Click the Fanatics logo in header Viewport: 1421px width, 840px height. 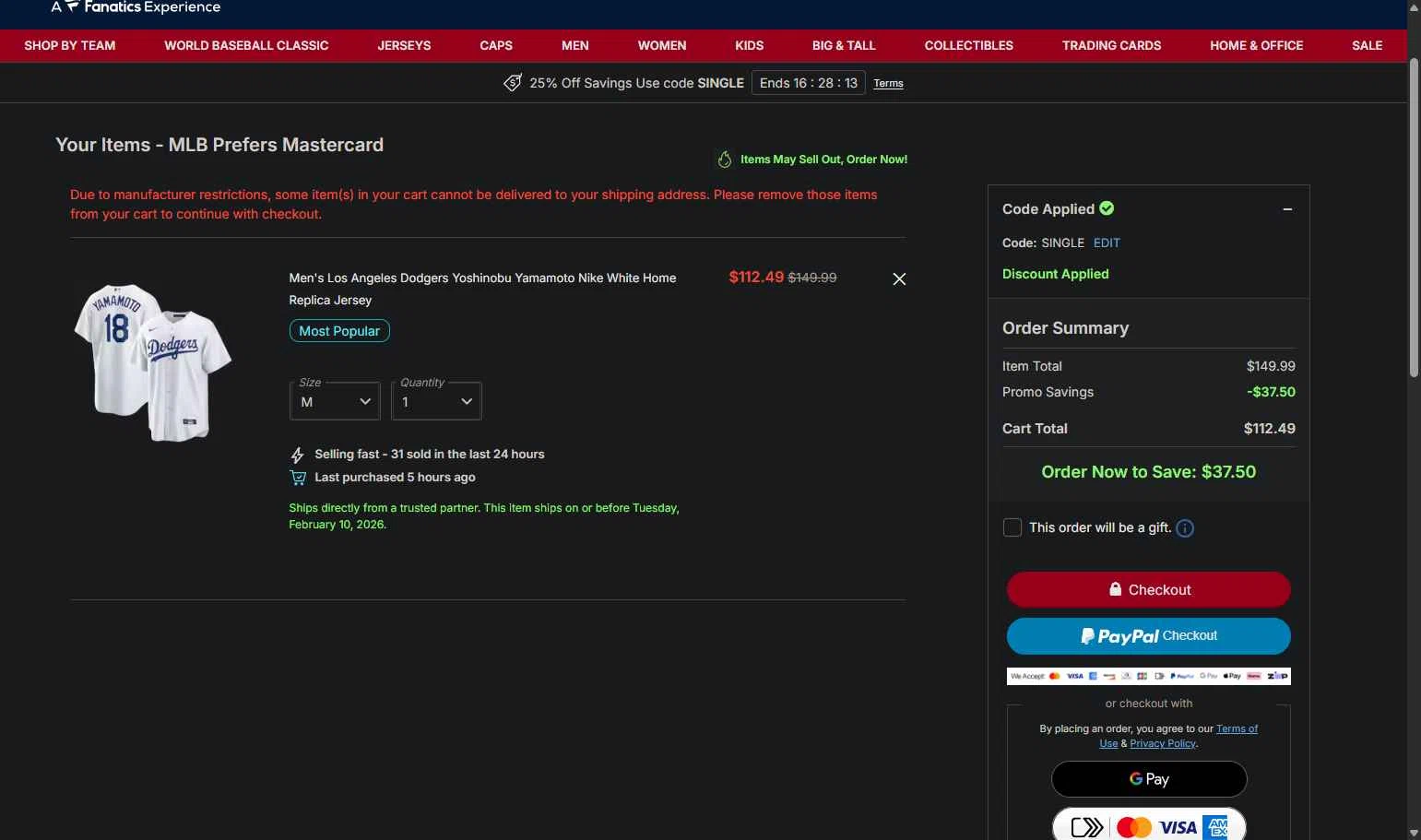pyautogui.click(x=136, y=7)
